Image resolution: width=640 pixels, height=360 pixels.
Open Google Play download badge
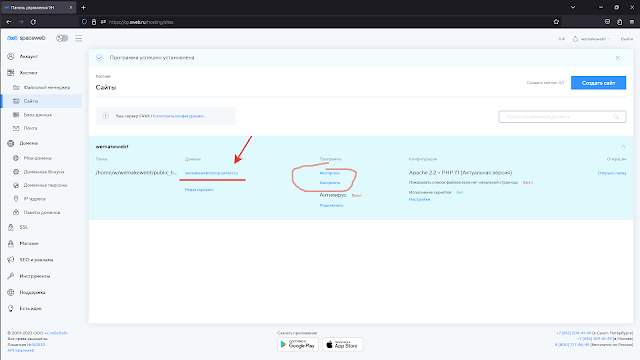pos(298,344)
